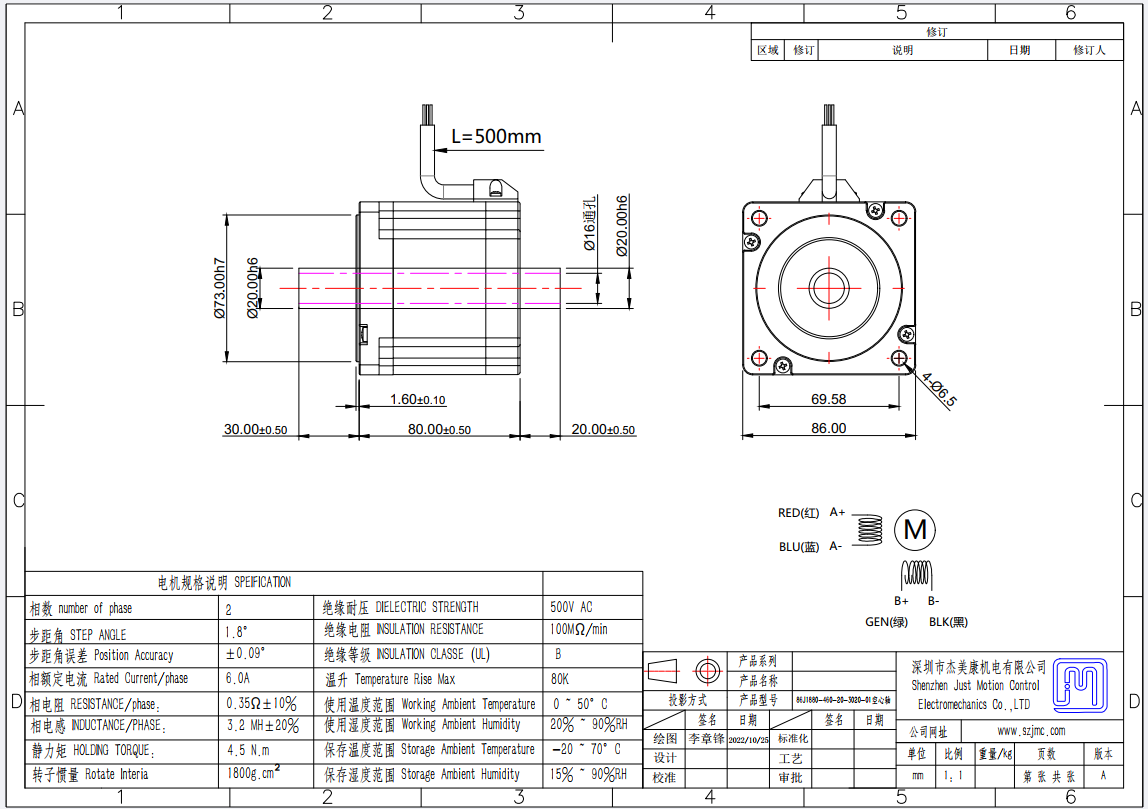This screenshot has width=1148, height=809.
Task: Click the hollow shaft center in front view
Action: pyautogui.click(x=829, y=288)
